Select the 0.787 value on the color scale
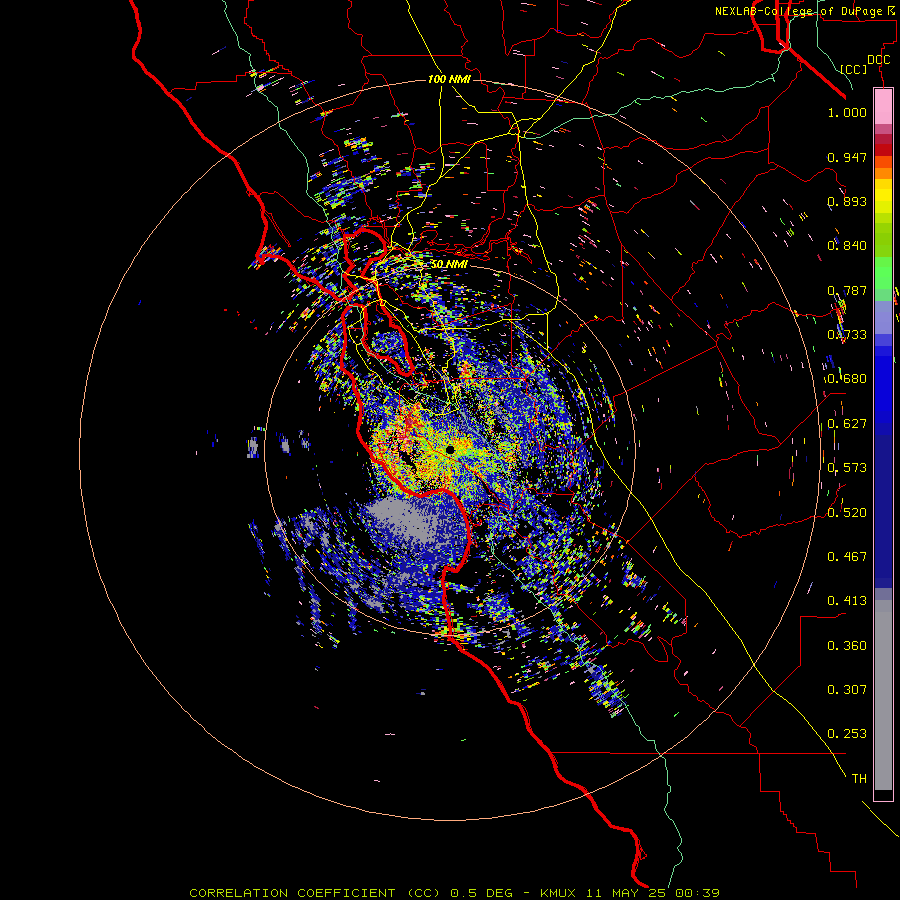 pyautogui.click(x=847, y=290)
